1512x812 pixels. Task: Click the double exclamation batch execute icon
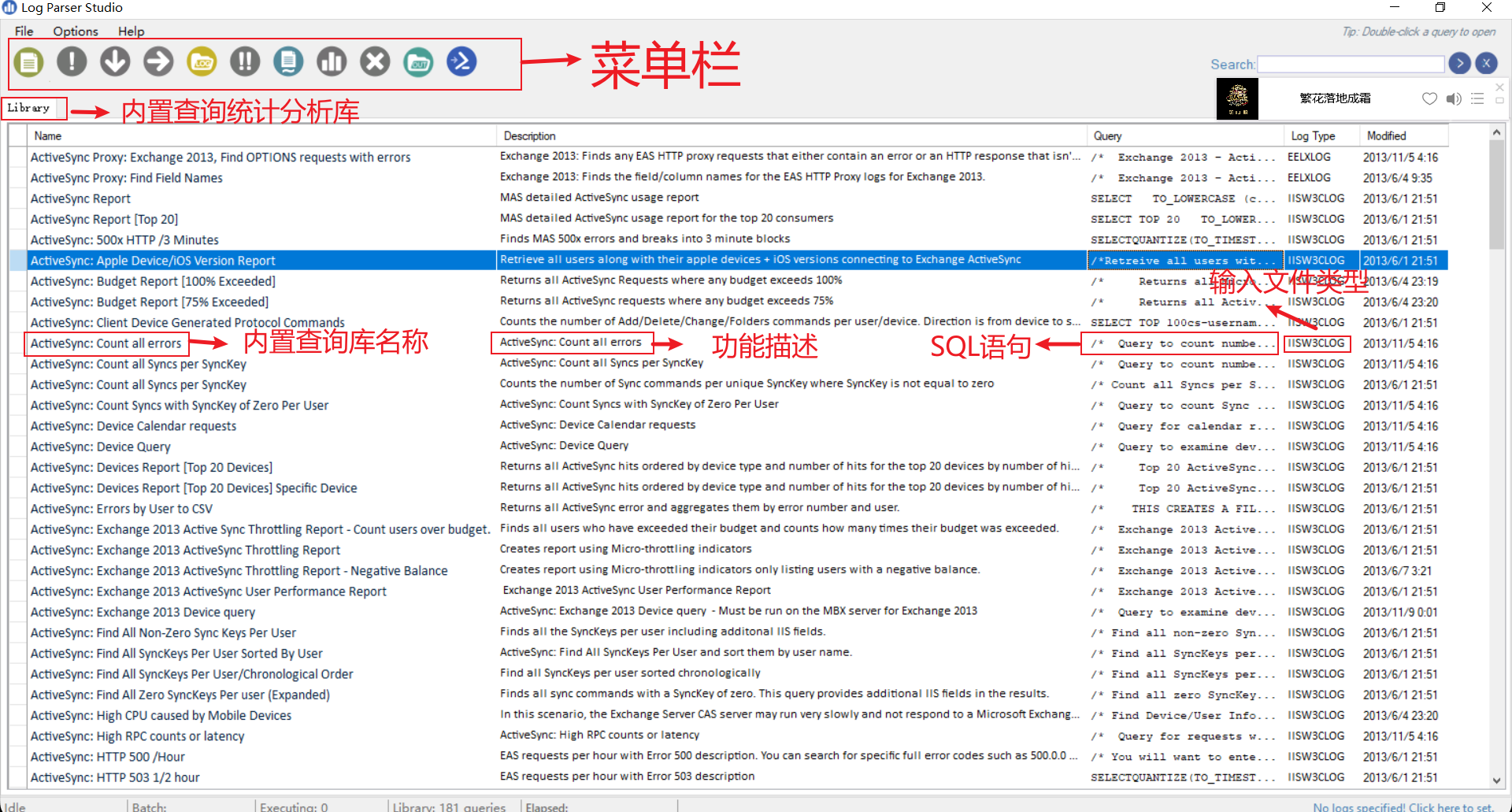pos(245,61)
